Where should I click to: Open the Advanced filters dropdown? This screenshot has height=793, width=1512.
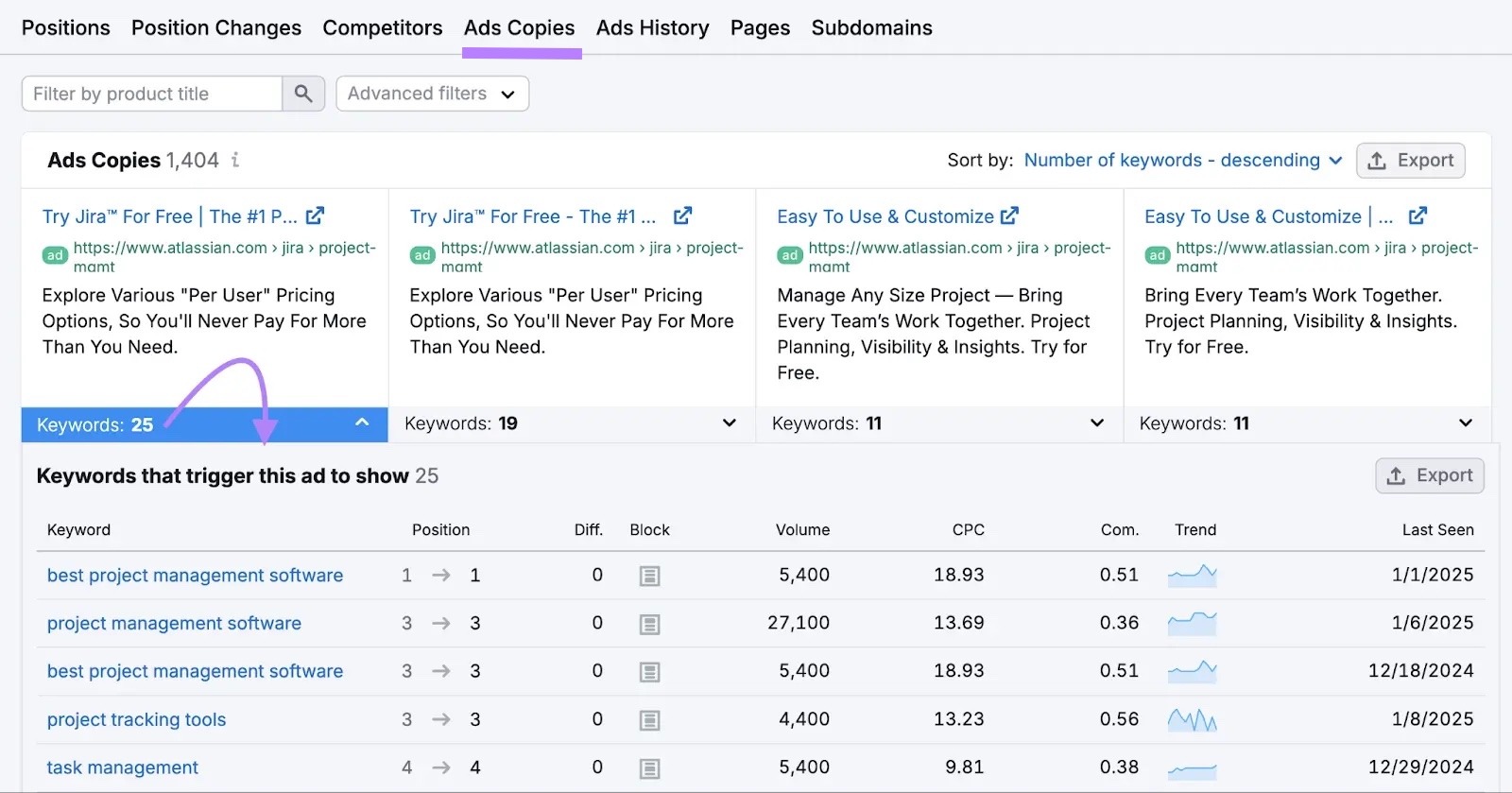(x=432, y=94)
